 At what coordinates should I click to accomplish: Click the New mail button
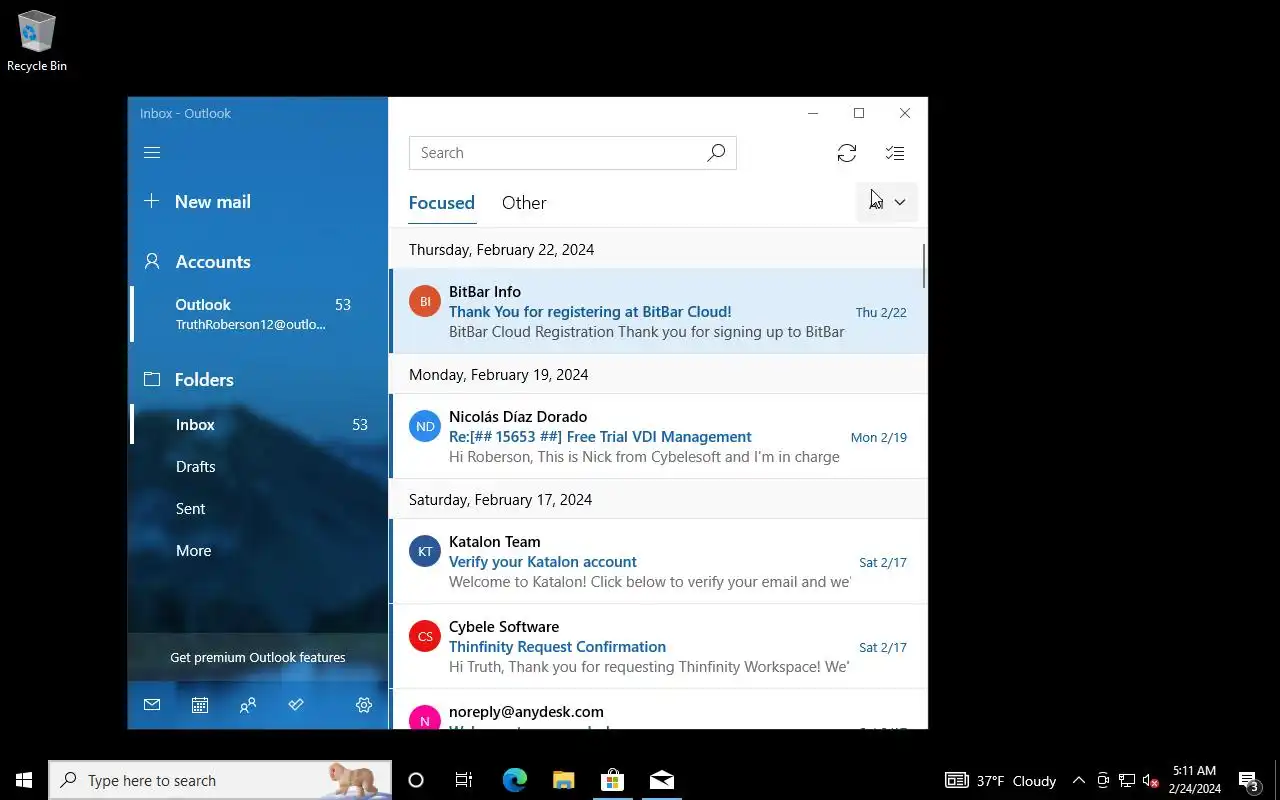coord(258,201)
